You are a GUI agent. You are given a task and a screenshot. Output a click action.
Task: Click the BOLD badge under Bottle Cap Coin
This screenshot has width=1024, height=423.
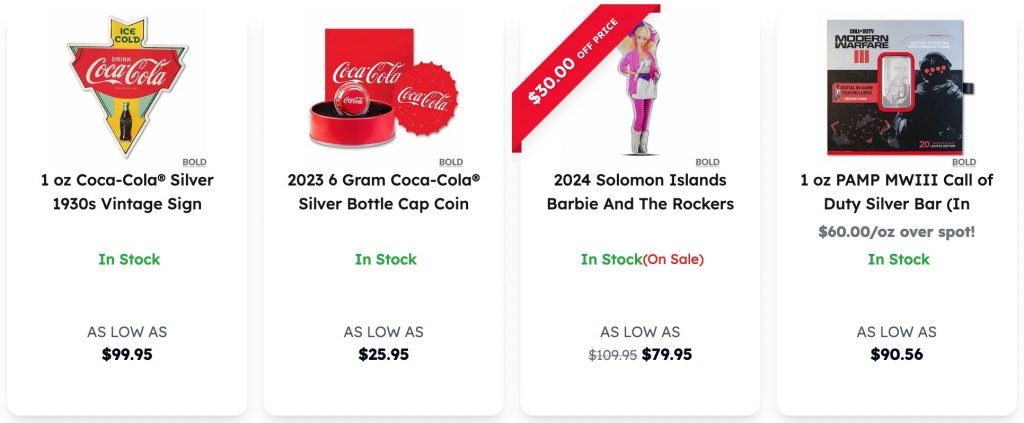[x=451, y=162]
